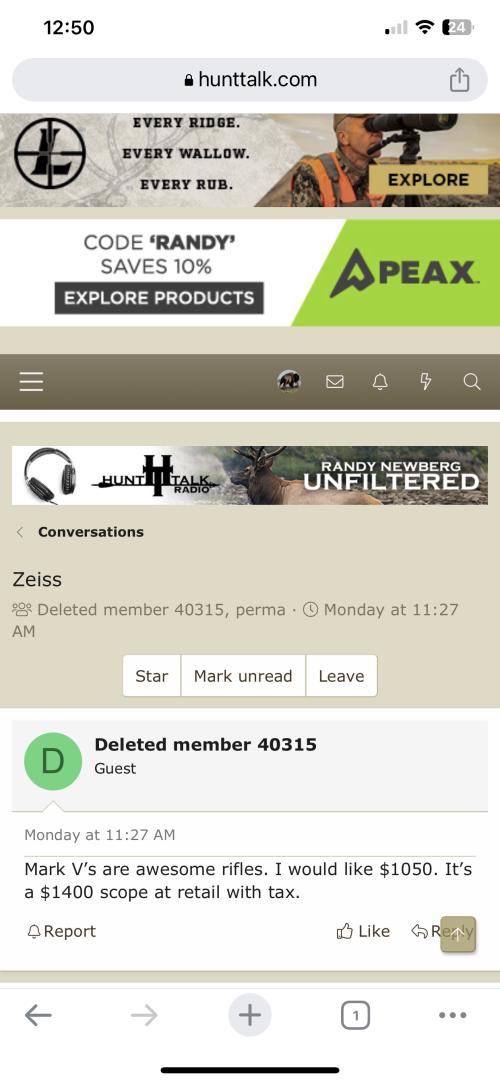Go back to Conversations list
Screen dimensions: 500x1083
[x=90, y=532]
